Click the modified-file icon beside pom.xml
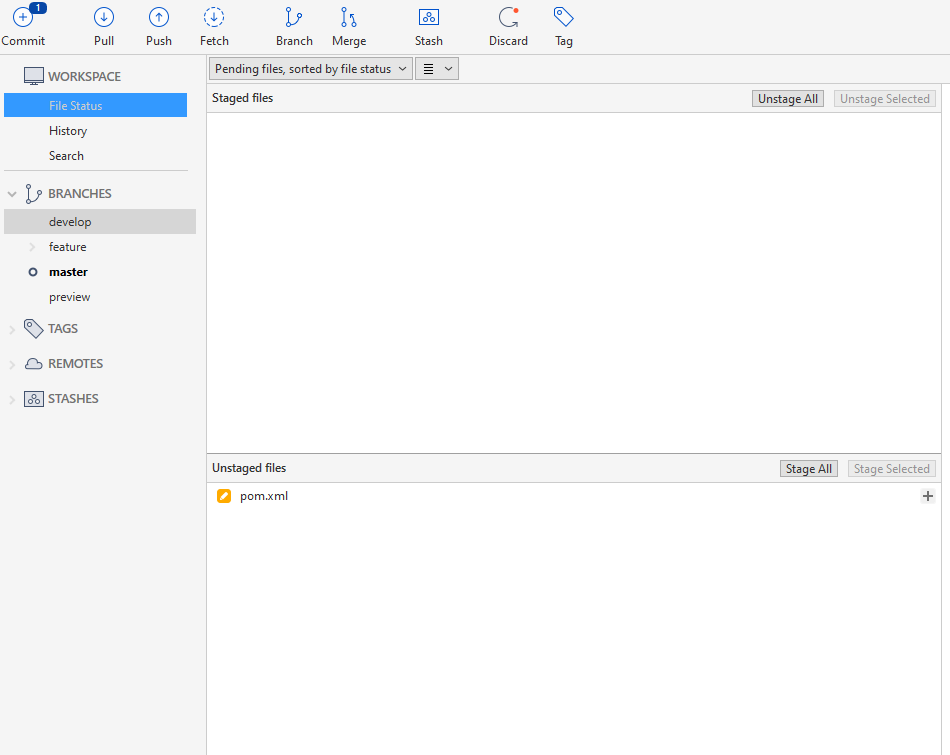Screen dimensions: 950x755 tap(224, 496)
